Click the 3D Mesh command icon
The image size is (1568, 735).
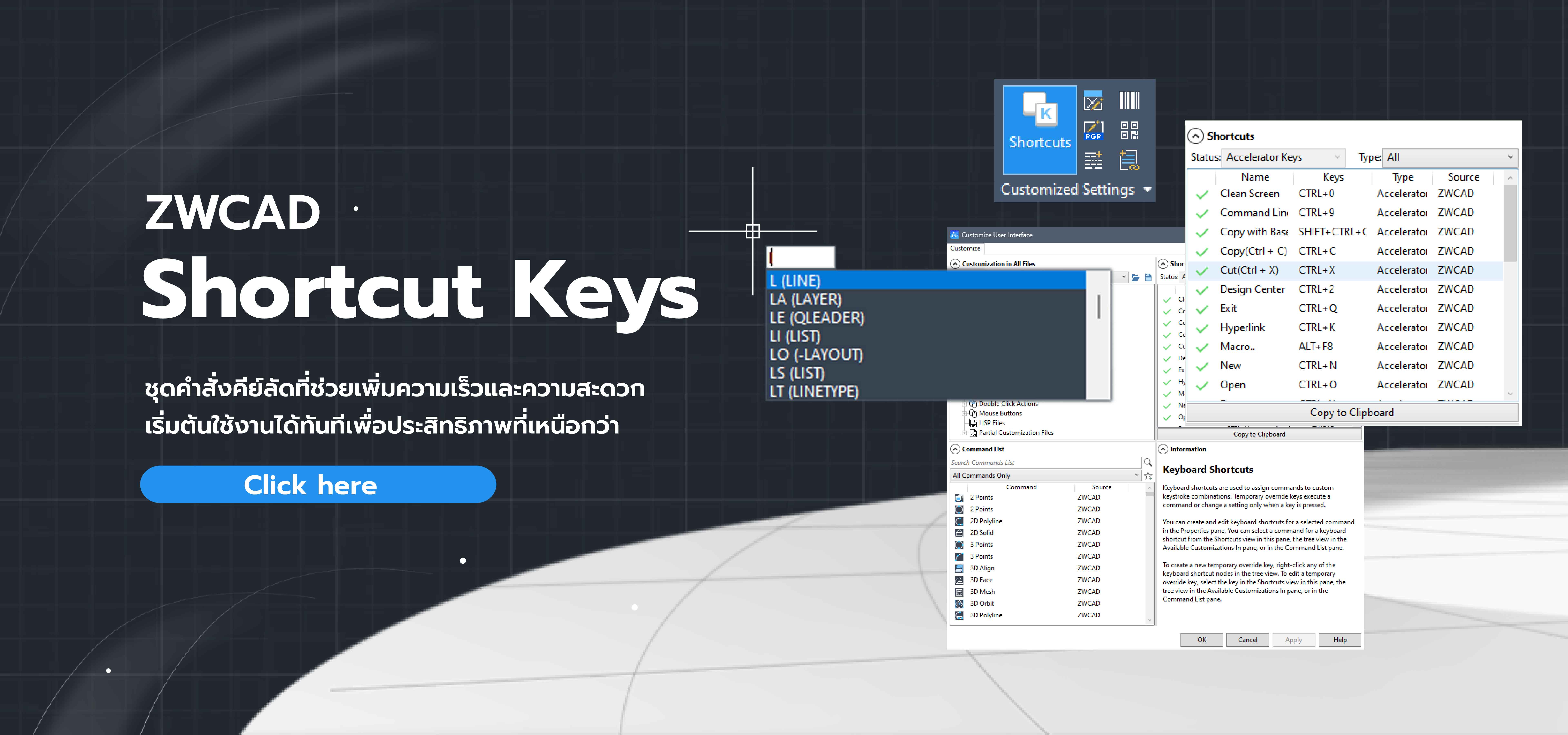(x=959, y=592)
